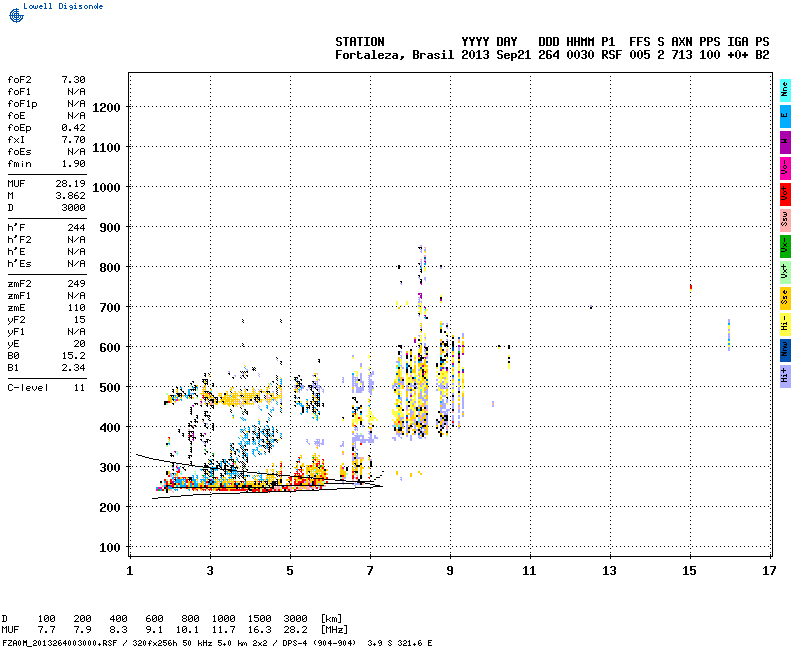The width and height of the screenshot is (800, 650).
Task: Click the 100 km height axis label
Action: (110, 548)
